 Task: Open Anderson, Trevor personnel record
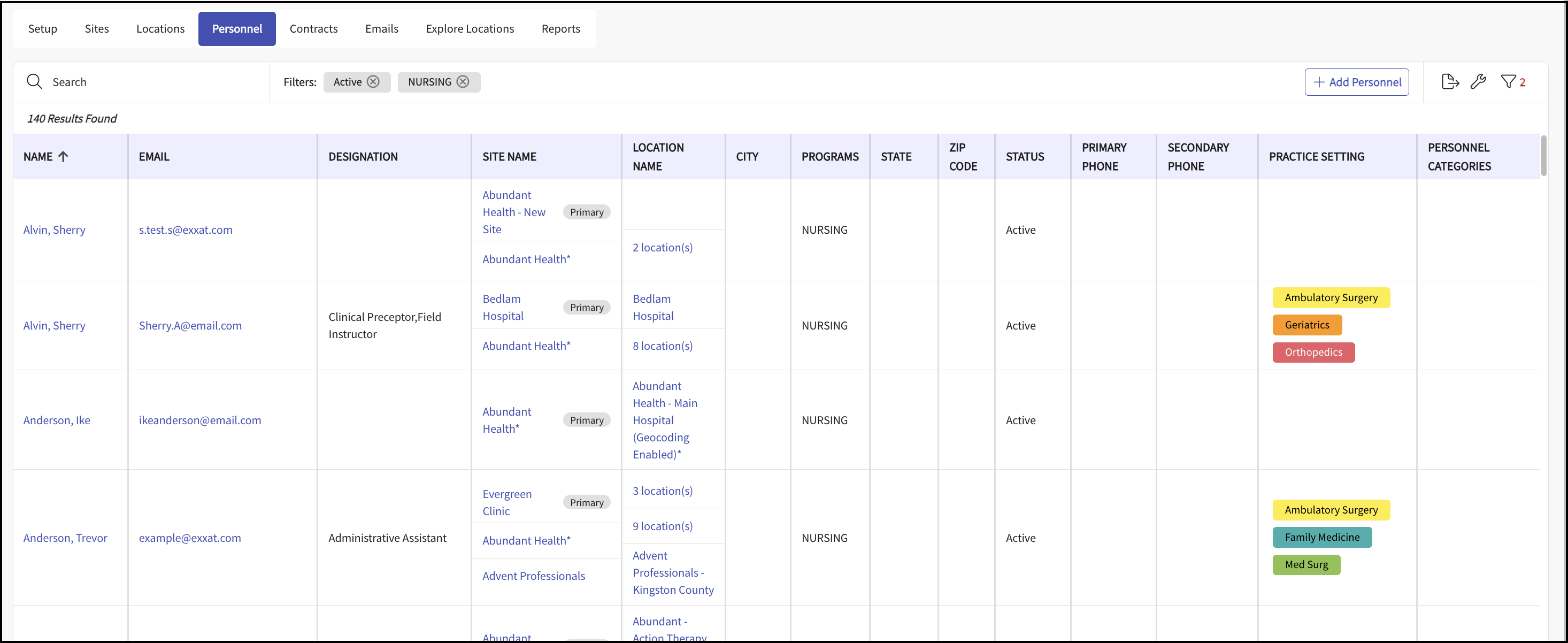[65, 538]
